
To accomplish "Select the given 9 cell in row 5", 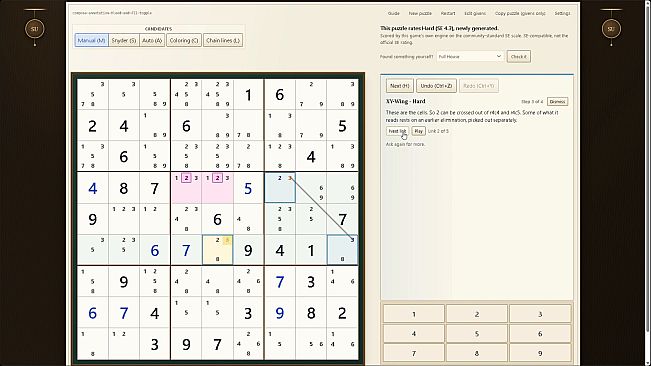I will pos(92,219).
